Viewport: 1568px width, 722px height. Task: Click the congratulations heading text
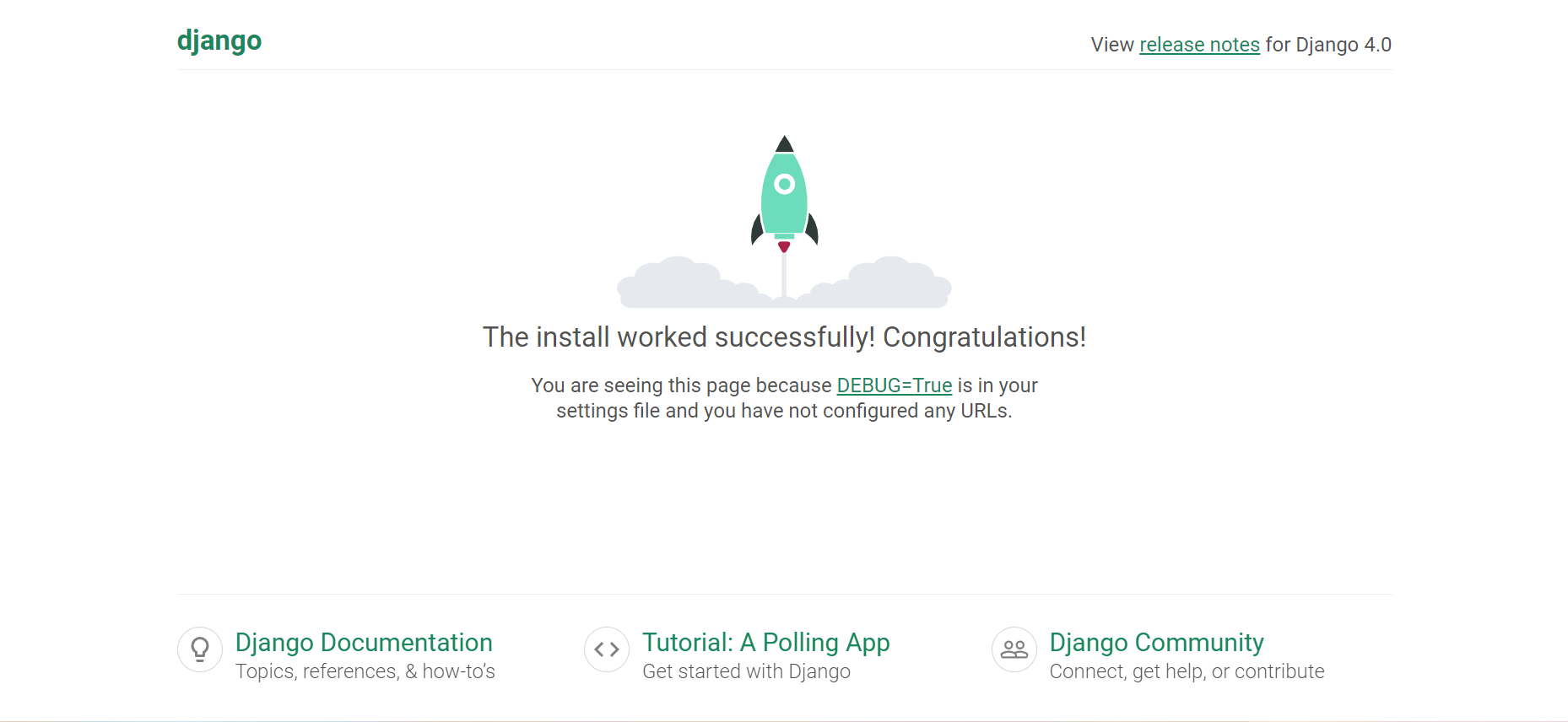(x=784, y=337)
